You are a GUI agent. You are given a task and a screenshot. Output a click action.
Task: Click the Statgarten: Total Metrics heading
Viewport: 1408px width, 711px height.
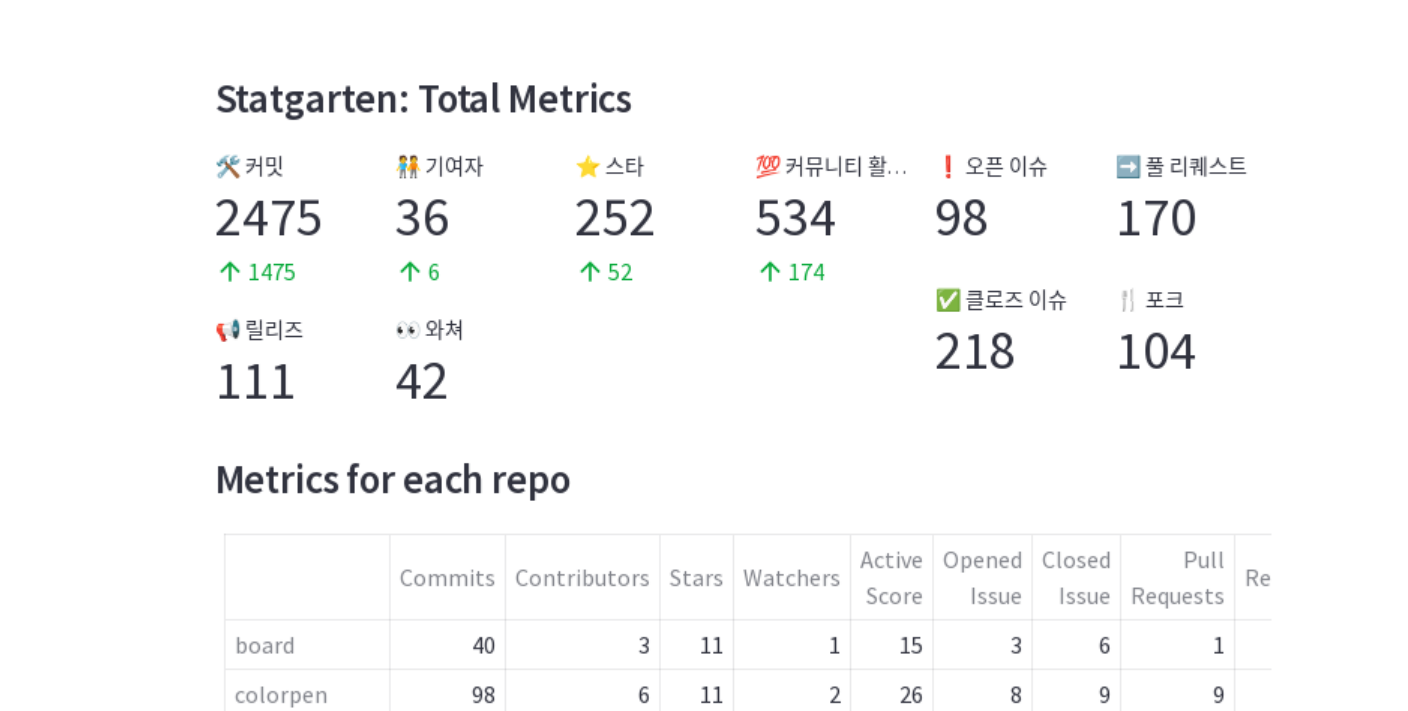(x=423, y=99)
